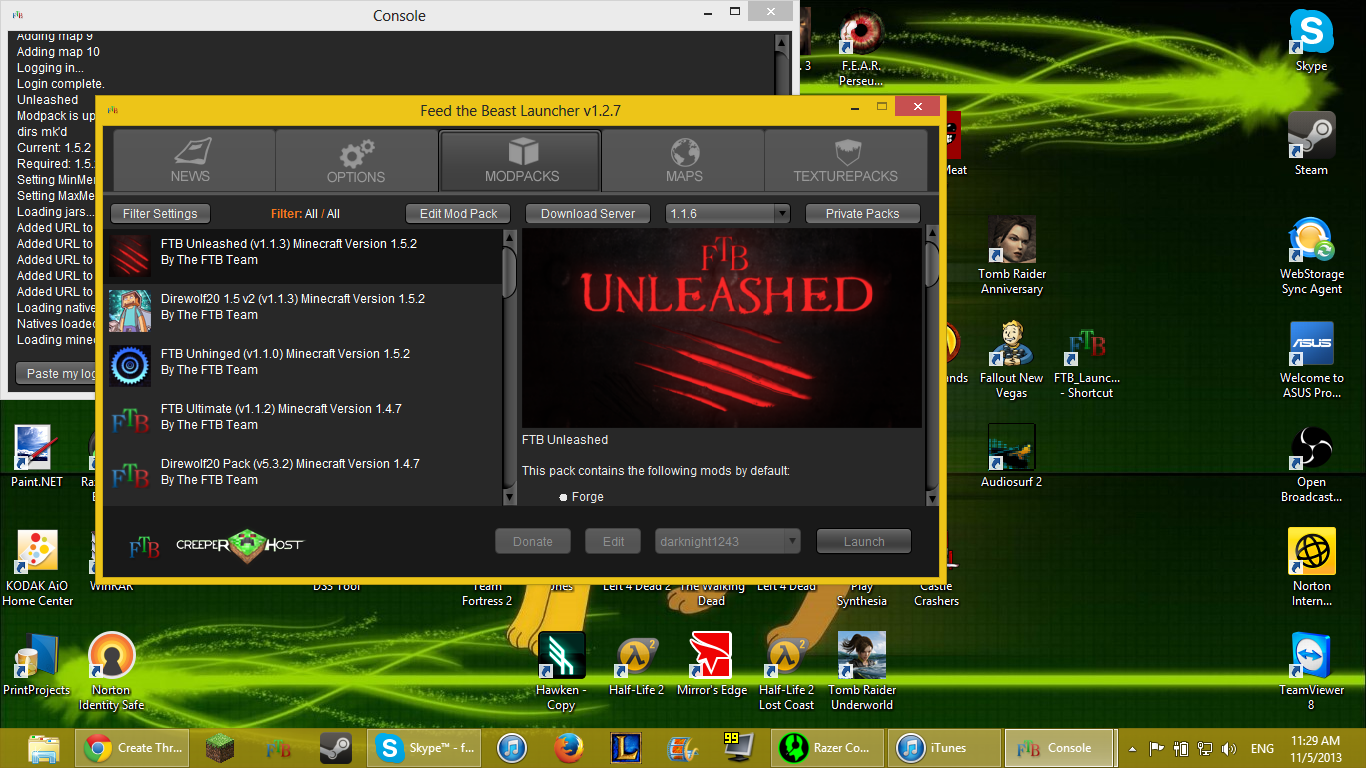Click the Razer Co... taskbar item
The width and height of the screenshot is (1366, 768).
(827, 748)
